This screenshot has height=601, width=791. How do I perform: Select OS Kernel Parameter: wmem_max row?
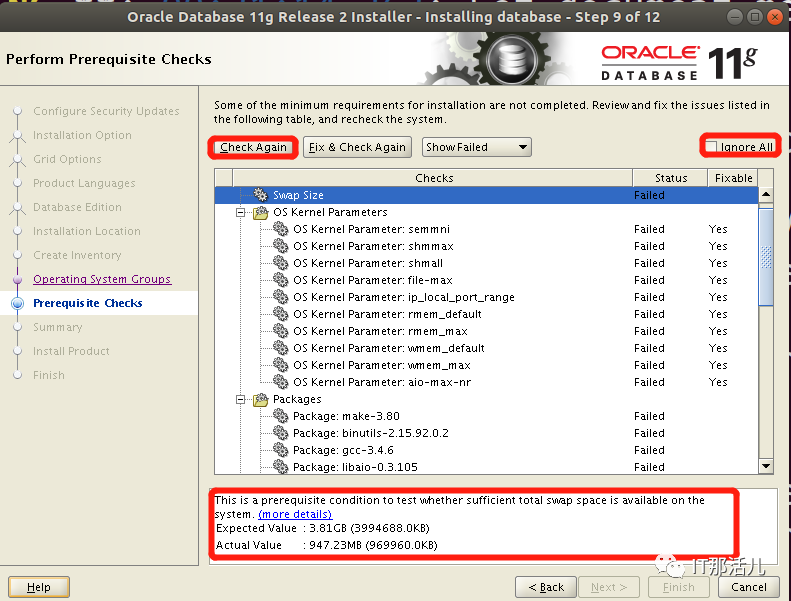[x=486, y=365]
